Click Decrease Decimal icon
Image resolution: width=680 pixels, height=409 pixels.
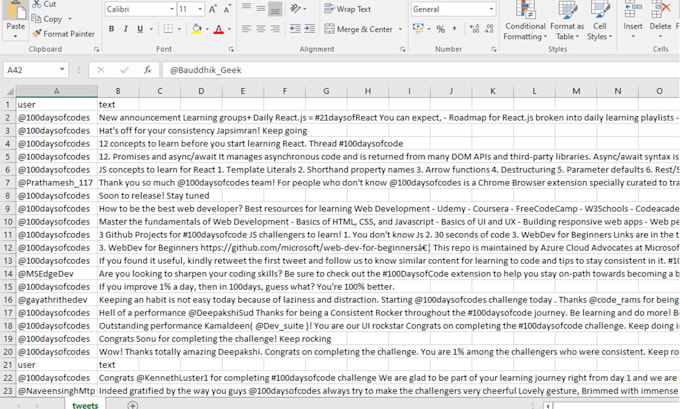point(489,29)
